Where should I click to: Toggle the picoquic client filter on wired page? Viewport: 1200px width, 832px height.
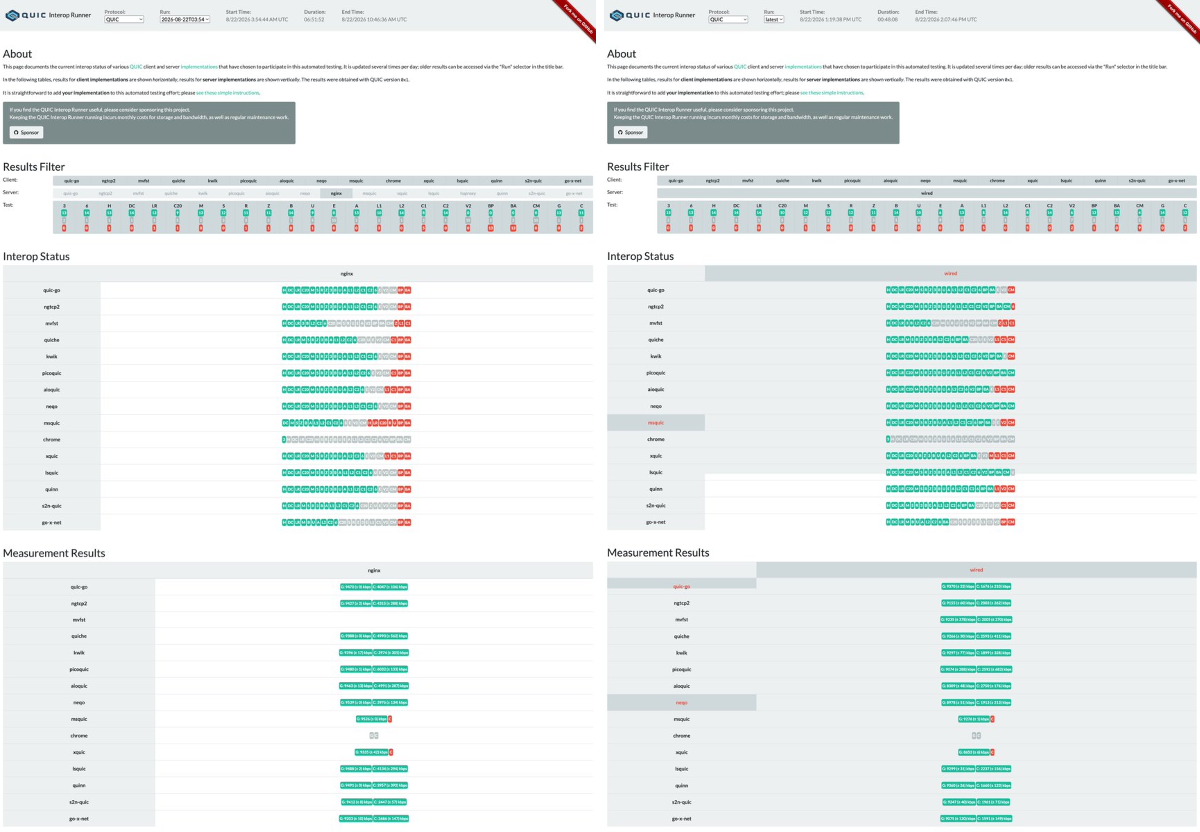tap(851, 181)
